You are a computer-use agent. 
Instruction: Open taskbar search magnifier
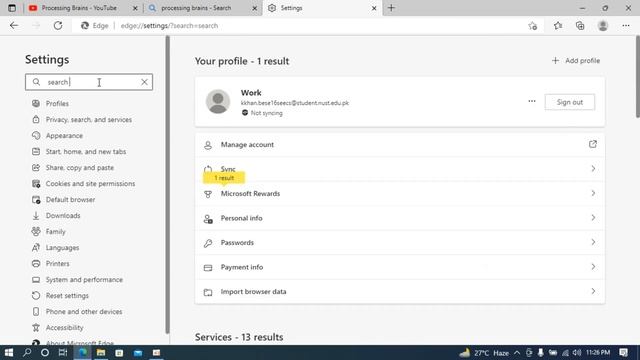pos(27,353)
